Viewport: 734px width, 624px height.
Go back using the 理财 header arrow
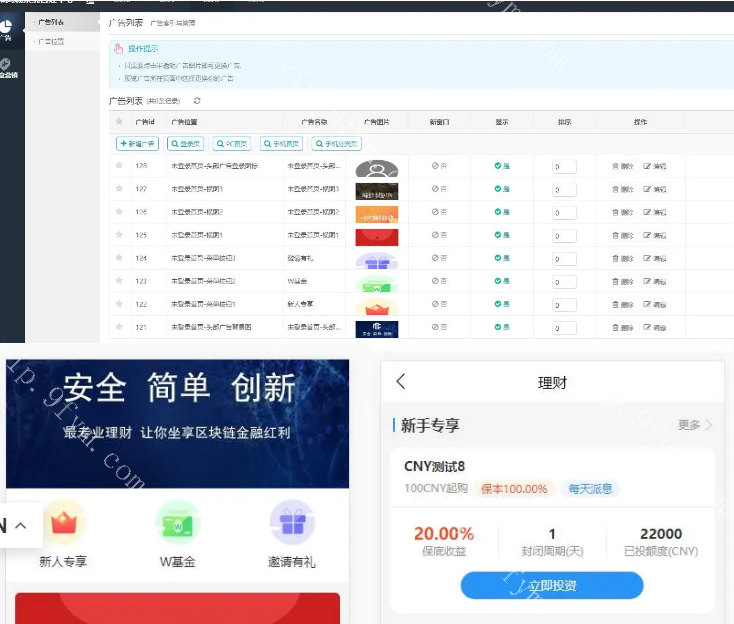pos(401,382)
